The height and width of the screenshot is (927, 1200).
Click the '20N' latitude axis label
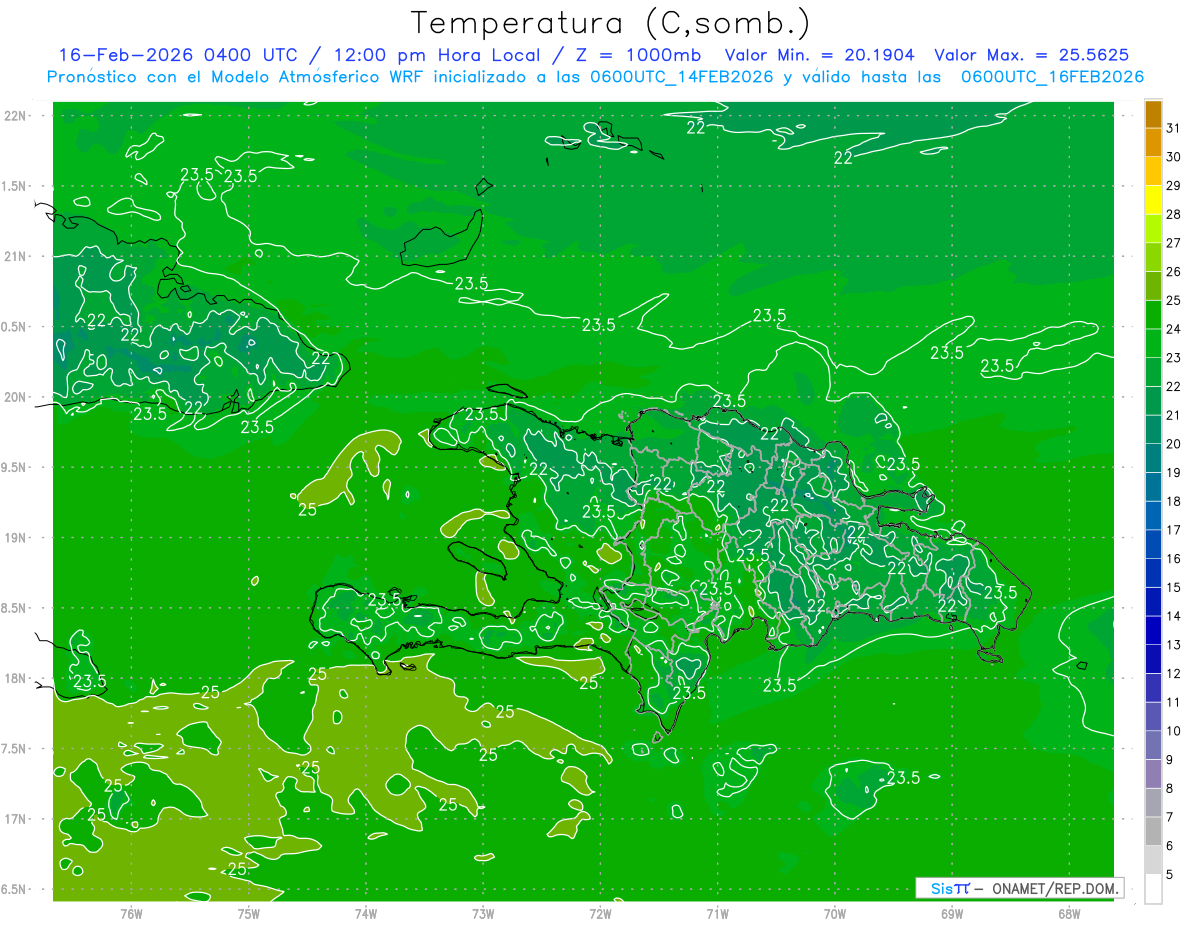[x=17, y=397]
